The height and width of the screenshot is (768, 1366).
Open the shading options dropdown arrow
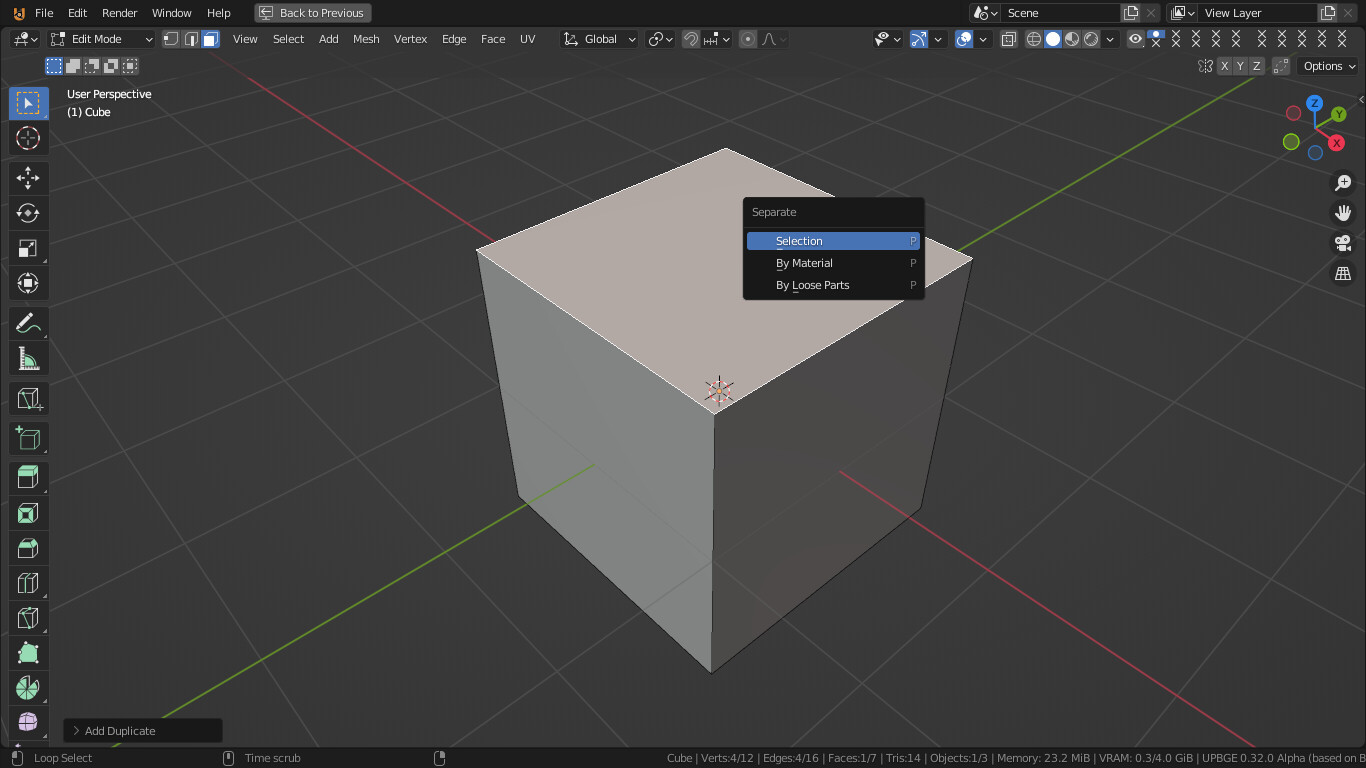[1110, 39]
